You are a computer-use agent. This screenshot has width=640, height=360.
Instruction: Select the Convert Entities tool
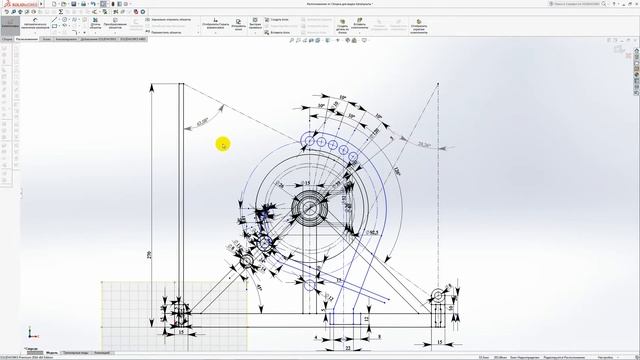(x=115, y=24)
